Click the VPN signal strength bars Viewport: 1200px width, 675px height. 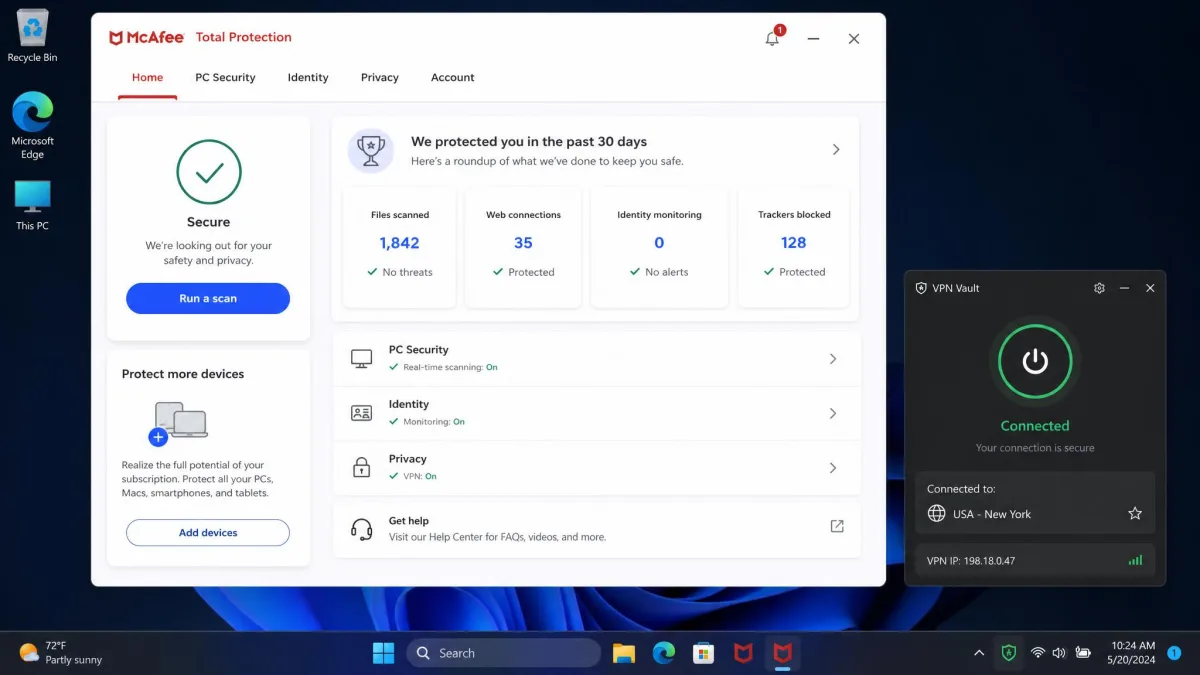point(1135,560)
